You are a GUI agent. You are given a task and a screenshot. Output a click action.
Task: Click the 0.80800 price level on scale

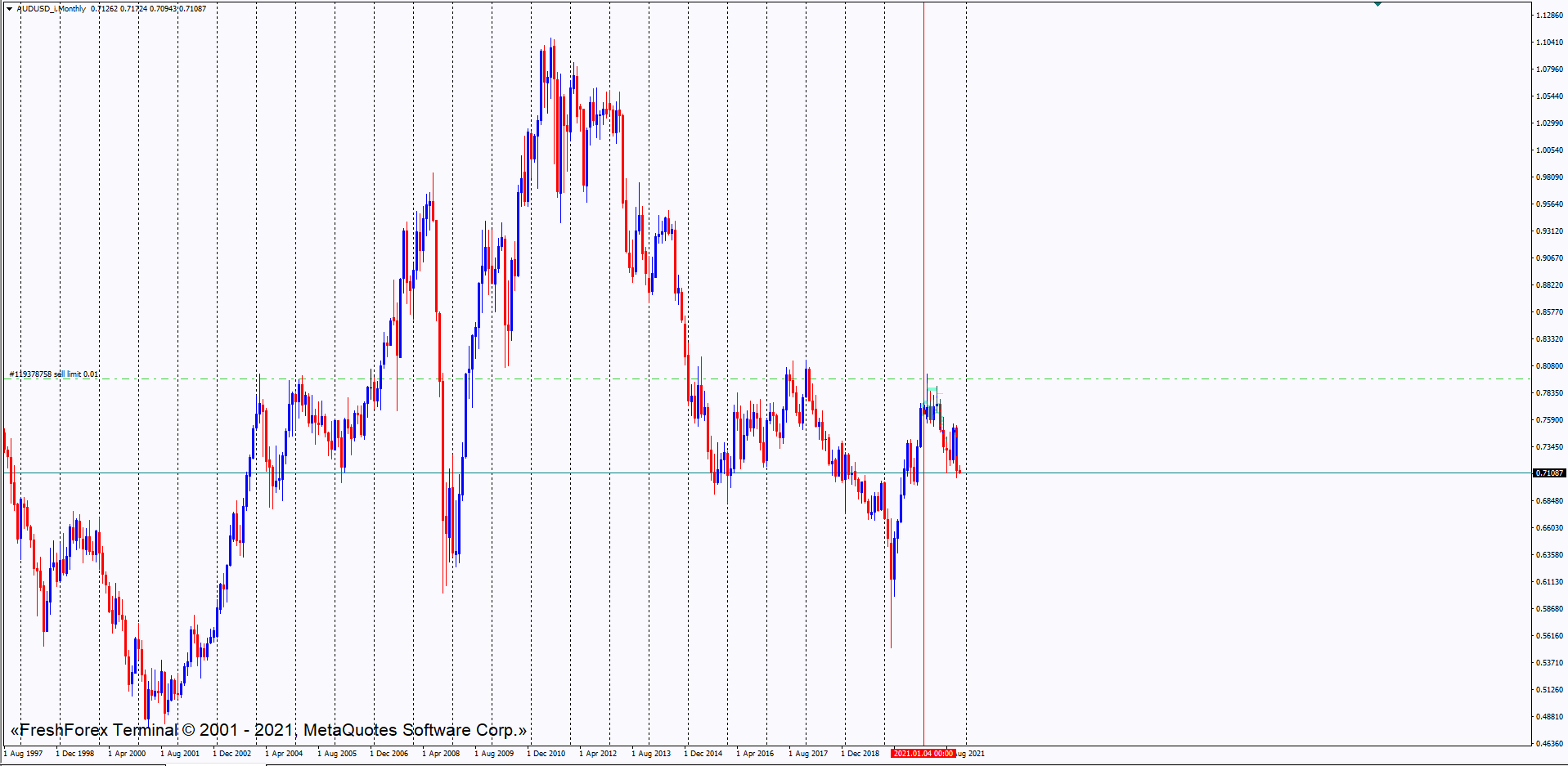coord(1549,366)
